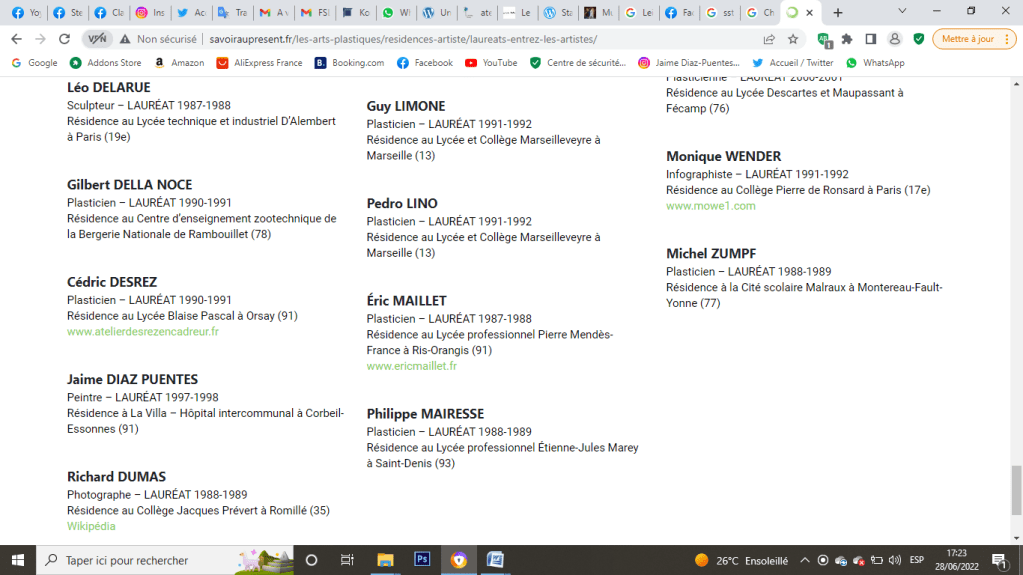
Task: Click the VPN badge in address bar
Action: pos(96,39)
